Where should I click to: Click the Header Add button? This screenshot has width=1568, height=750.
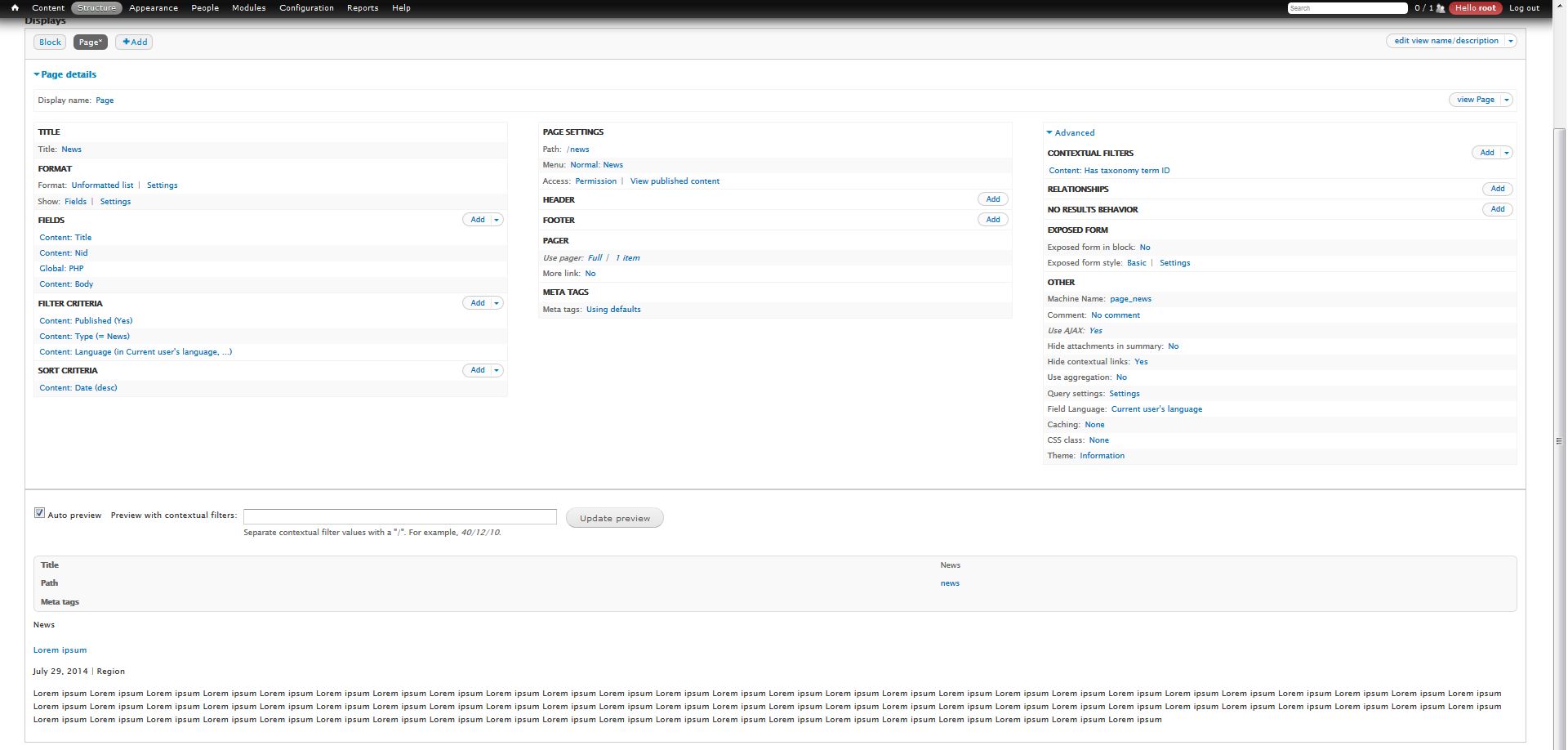tap(992, 199)
